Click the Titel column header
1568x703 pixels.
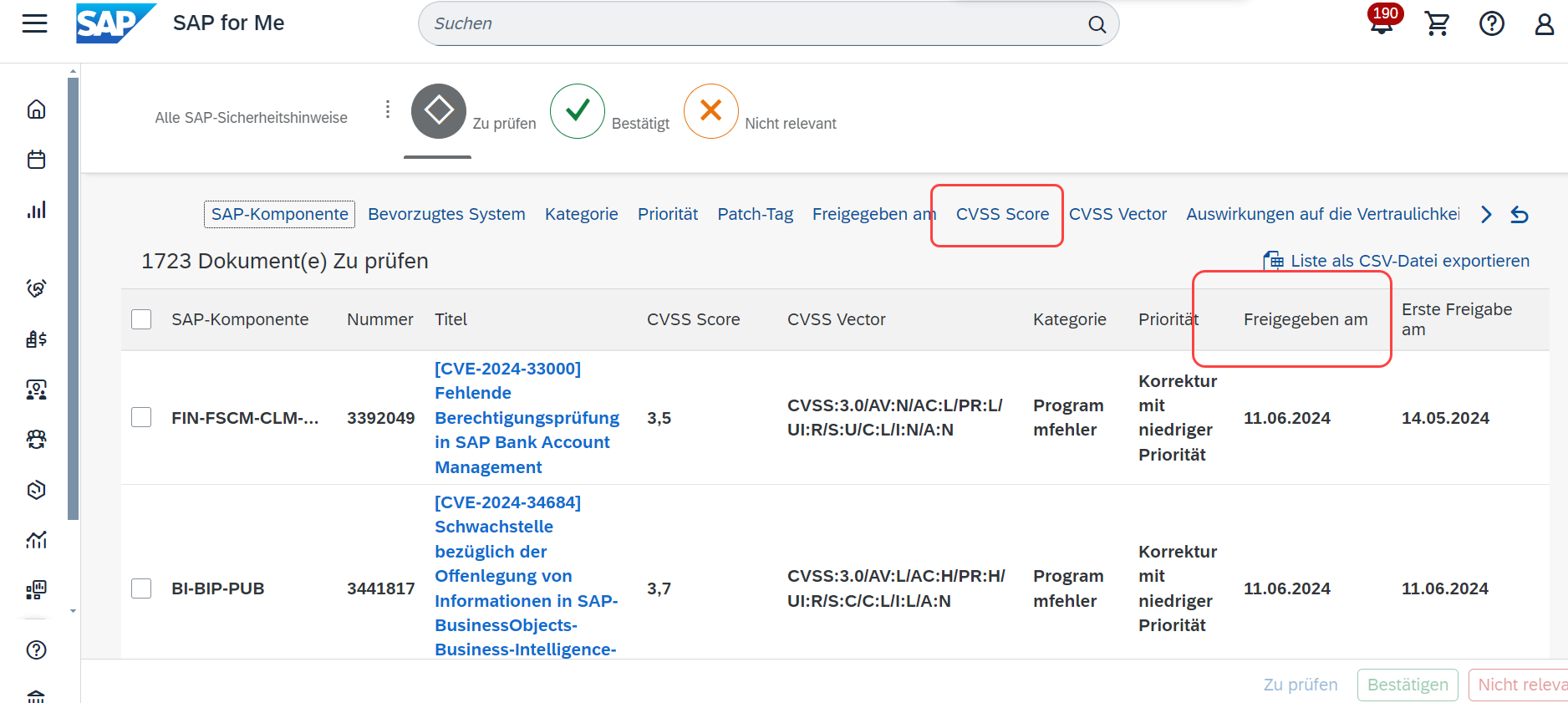(451, 319)
